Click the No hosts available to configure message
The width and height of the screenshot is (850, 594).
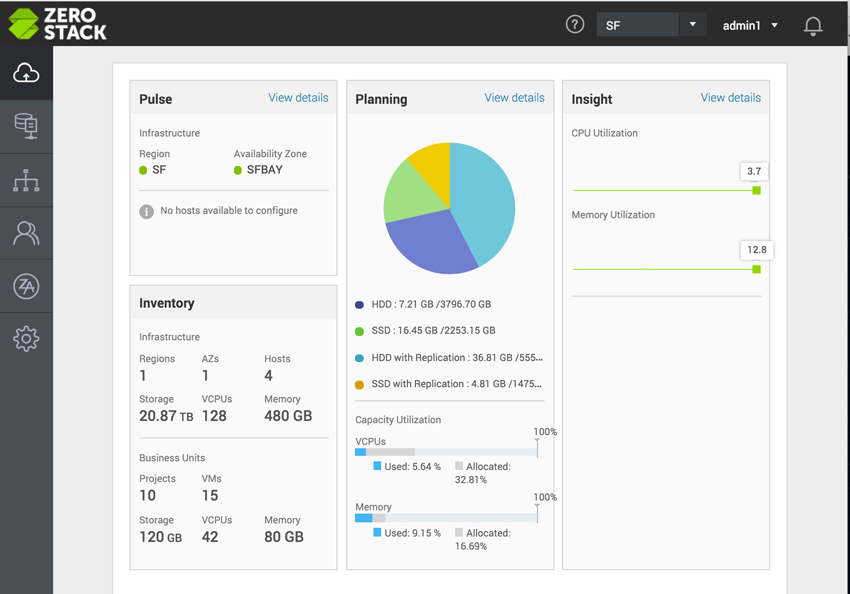click(x=229, y=210)
